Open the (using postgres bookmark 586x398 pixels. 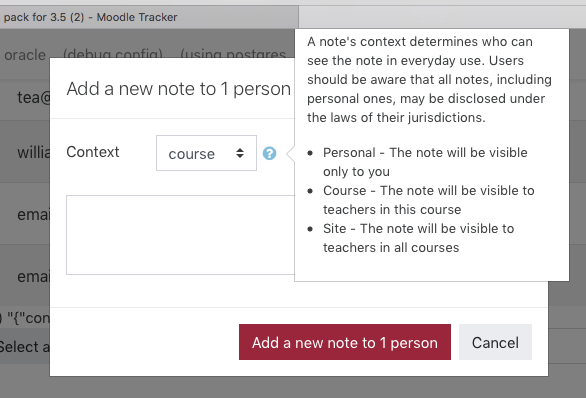233,54
